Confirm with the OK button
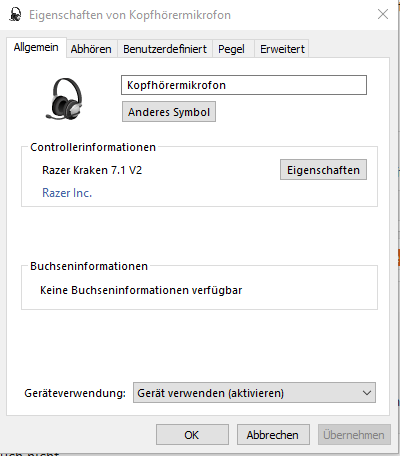This screenshot has width=400, height=456. tap(192, 435)
